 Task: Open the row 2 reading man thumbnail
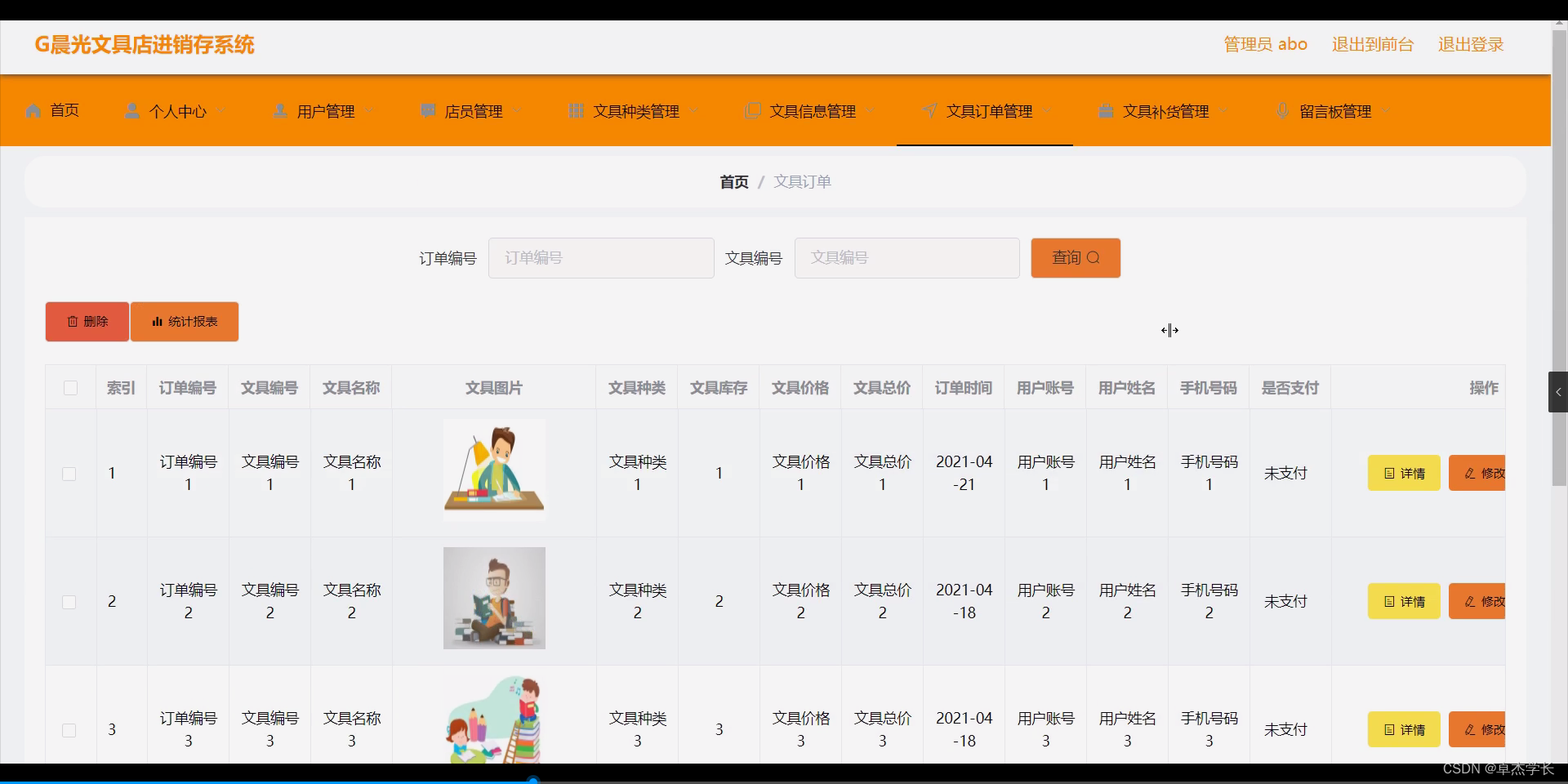click(x=494, y=598)
